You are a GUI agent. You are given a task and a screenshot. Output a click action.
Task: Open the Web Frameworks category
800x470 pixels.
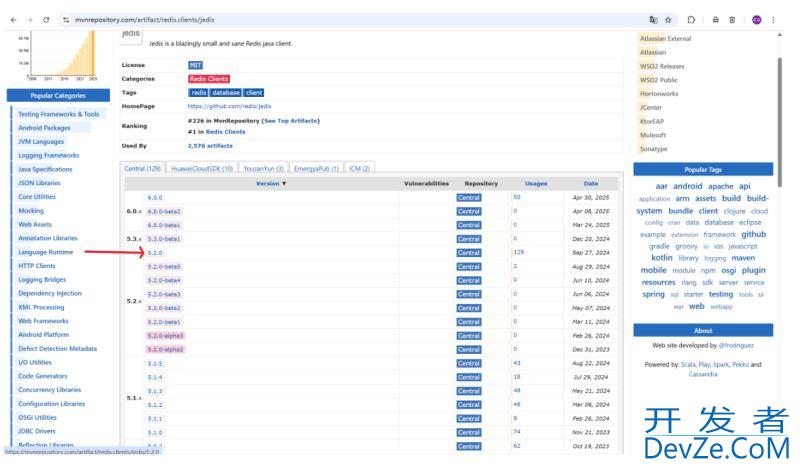[x=43, y=321]
